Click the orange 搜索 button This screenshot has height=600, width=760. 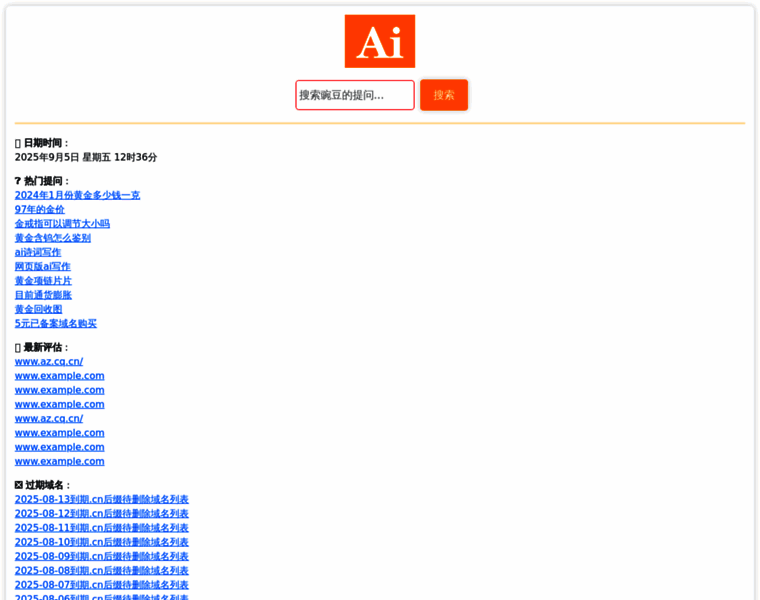(443, 95)
